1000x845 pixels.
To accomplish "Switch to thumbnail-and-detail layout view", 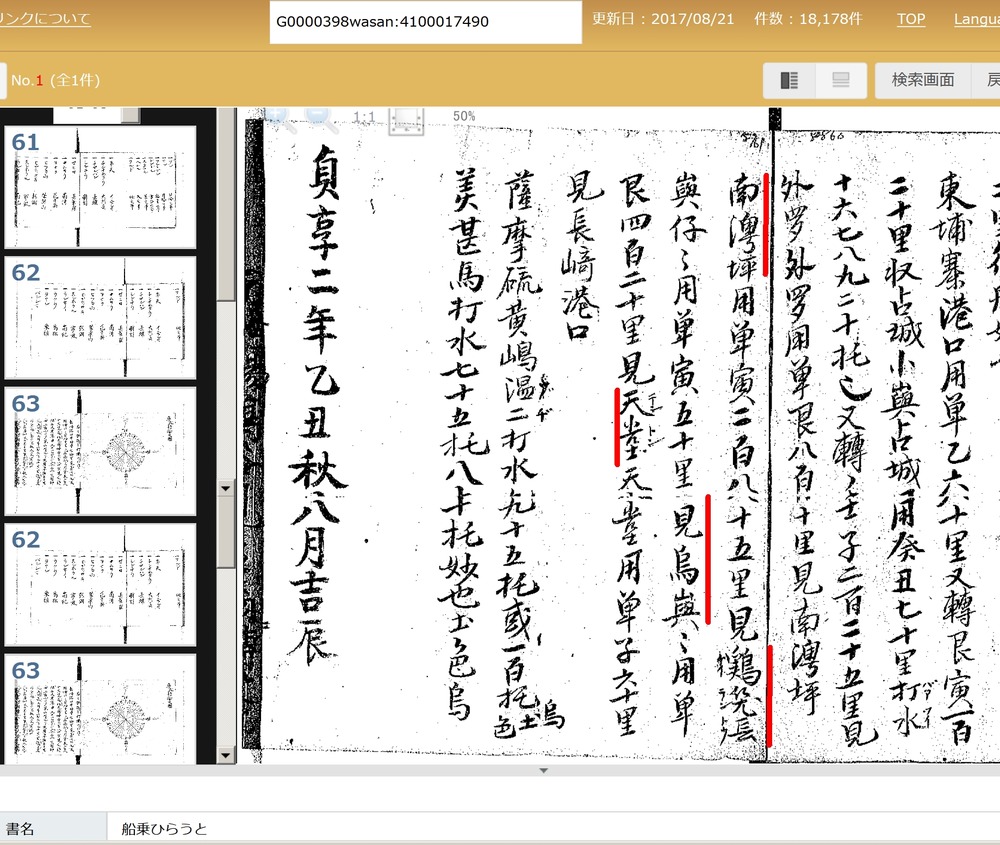I will [789, 80].
